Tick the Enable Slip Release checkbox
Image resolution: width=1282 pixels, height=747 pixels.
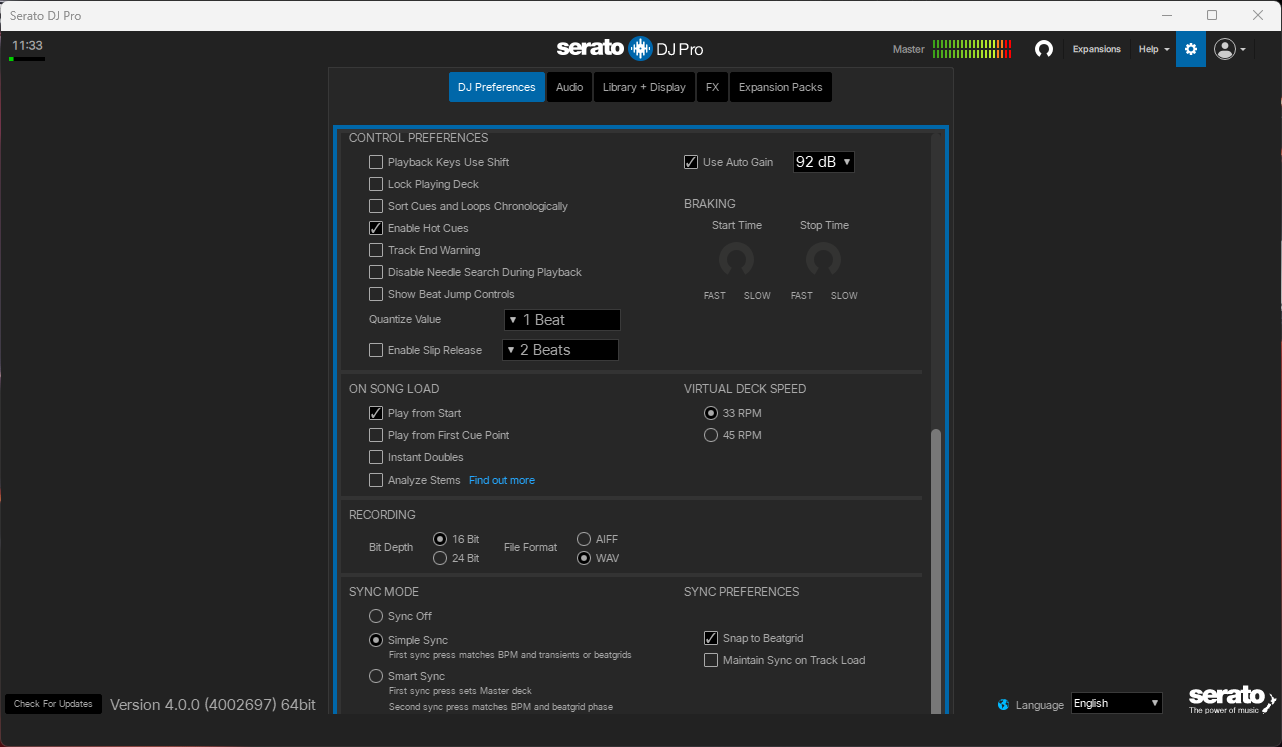click(x=376, y=350)
